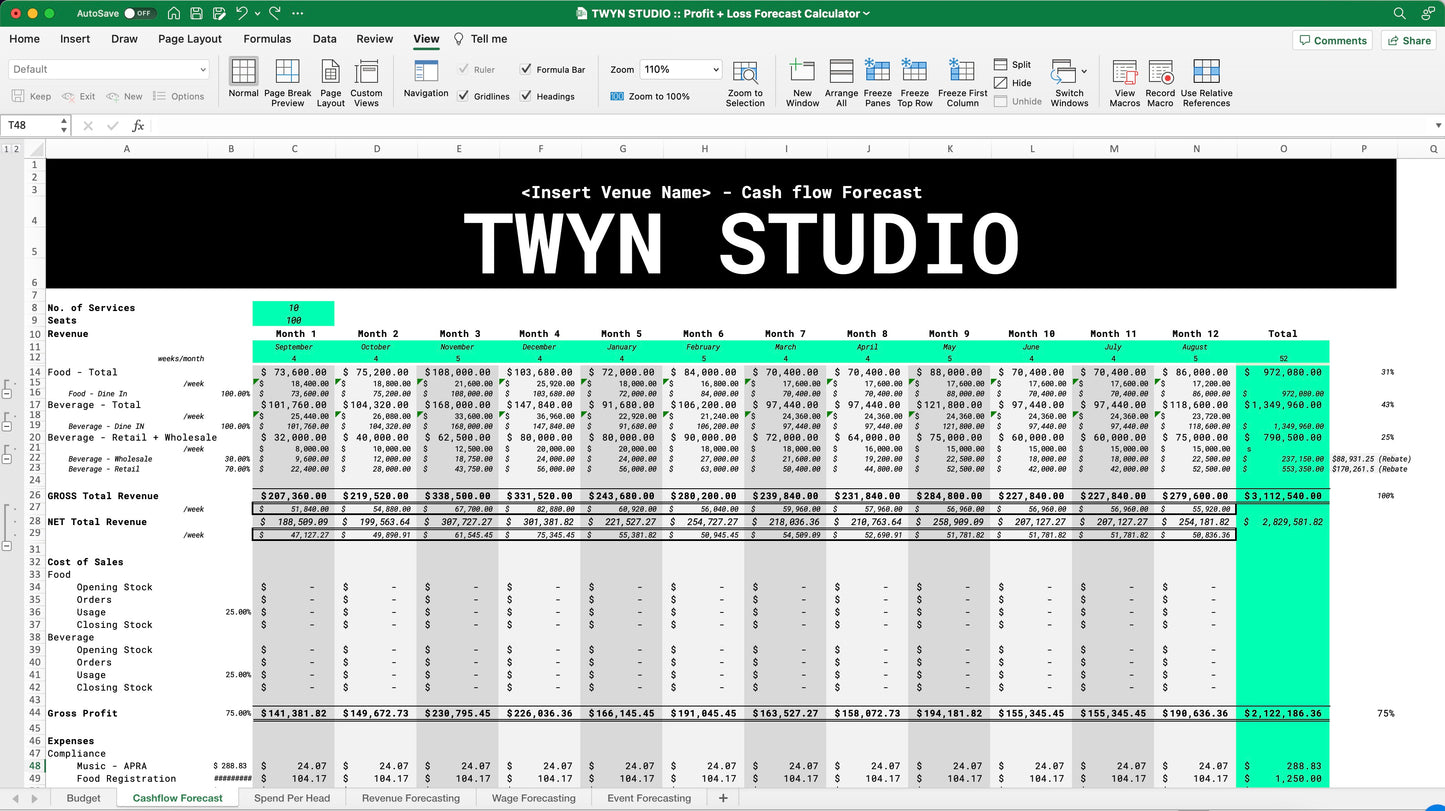
Task: Open the Formulas ribbon tab
Action: pyautogui.click(x=267, y=39)
